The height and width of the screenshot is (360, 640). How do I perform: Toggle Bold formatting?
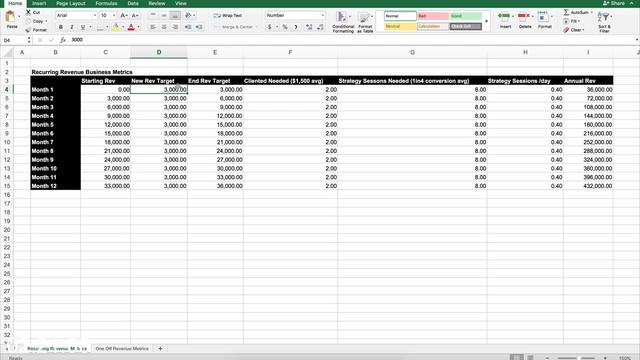click(x=61, y=27)
